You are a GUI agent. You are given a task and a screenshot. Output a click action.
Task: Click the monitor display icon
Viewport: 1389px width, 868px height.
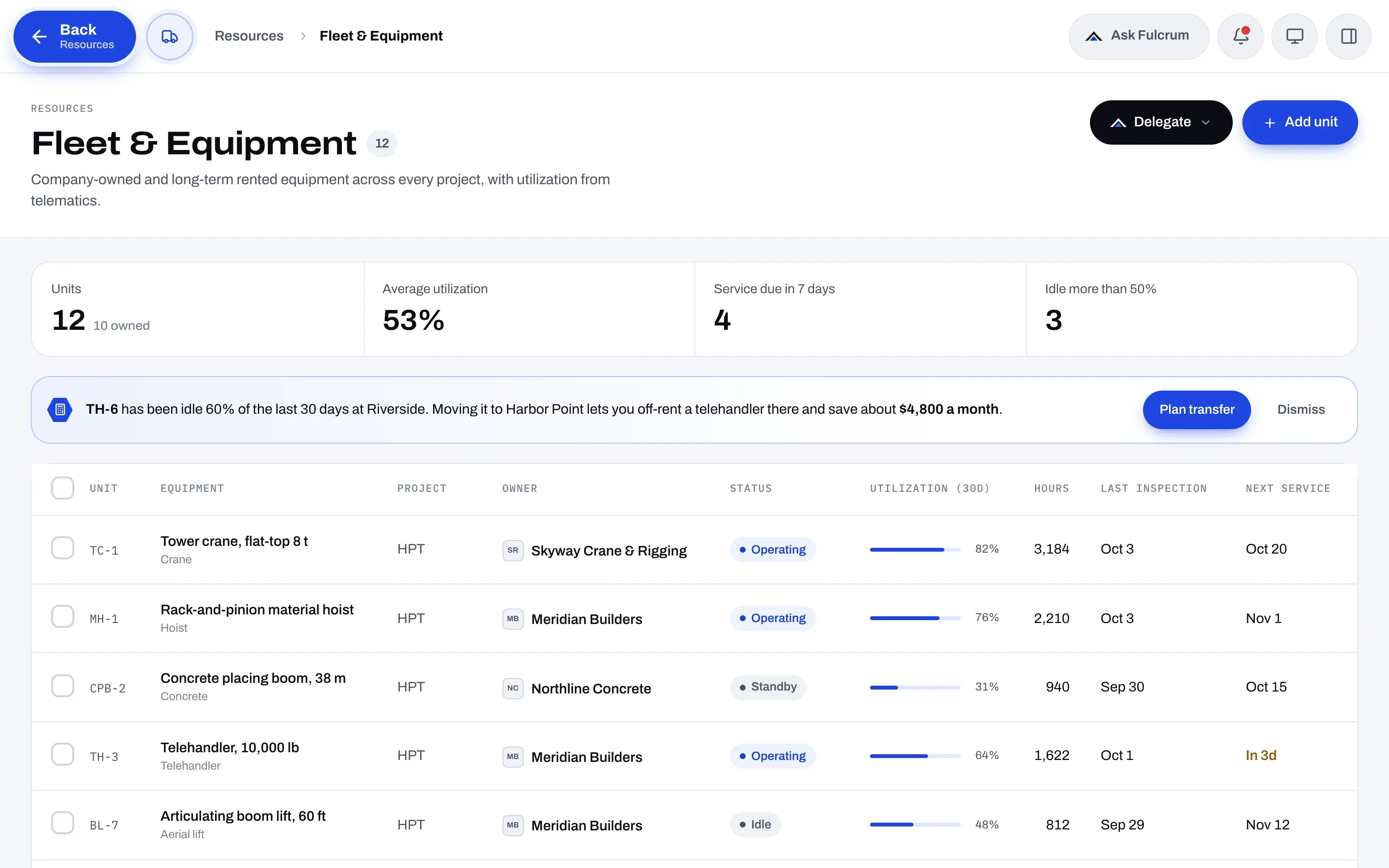click(x=1294, y=36)
